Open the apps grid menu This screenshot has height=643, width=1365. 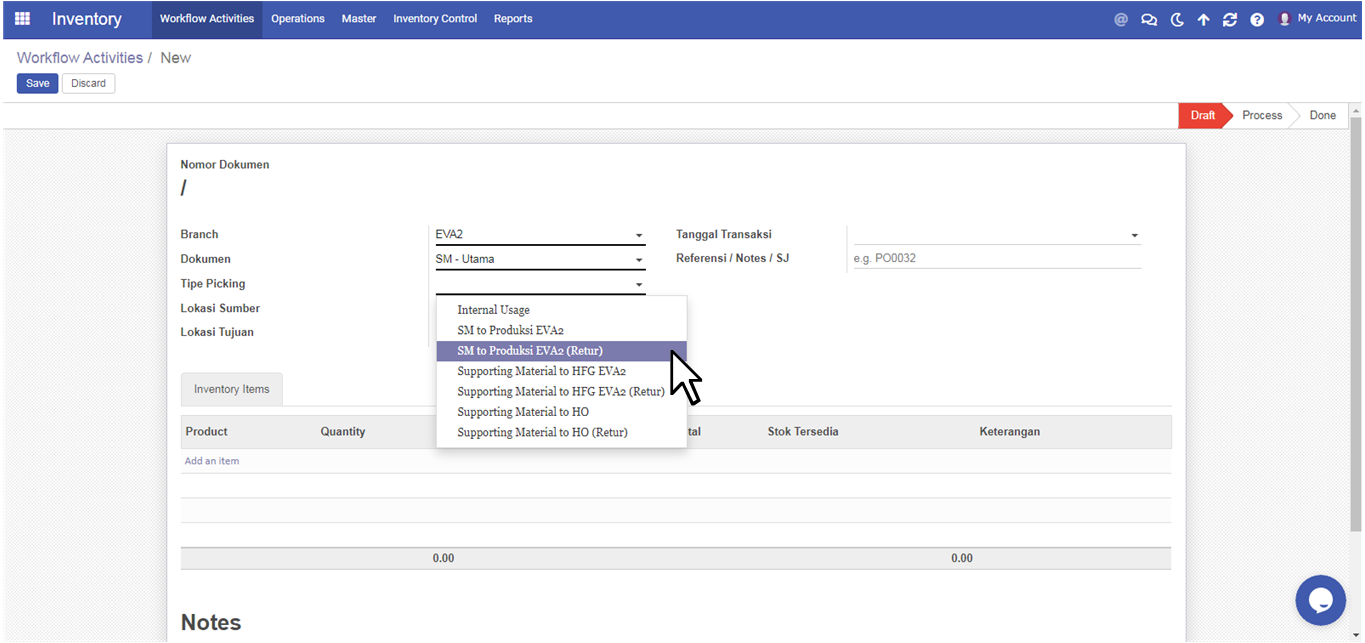pyautogui.click(x=22, y=19)
